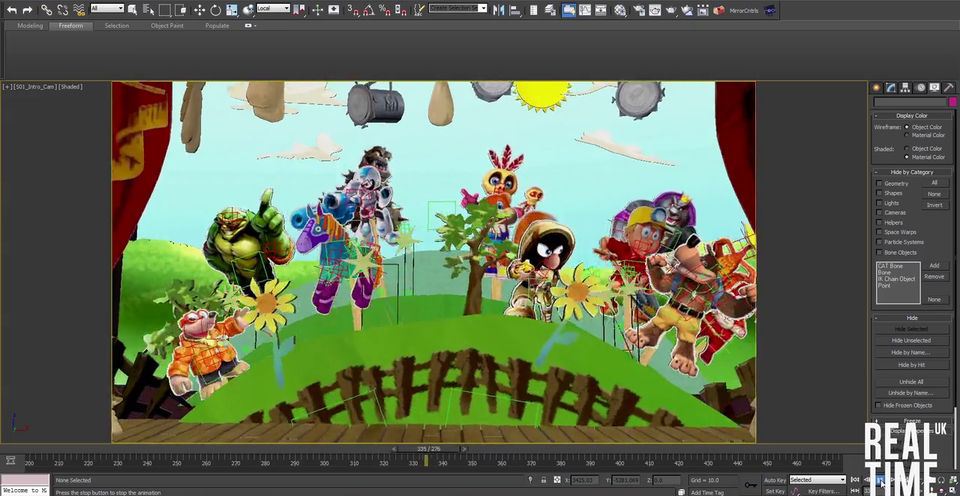This screenshot has width=960, height=496.
Task: Open the Create Selection Set dropdown
Action: [457, 9]
